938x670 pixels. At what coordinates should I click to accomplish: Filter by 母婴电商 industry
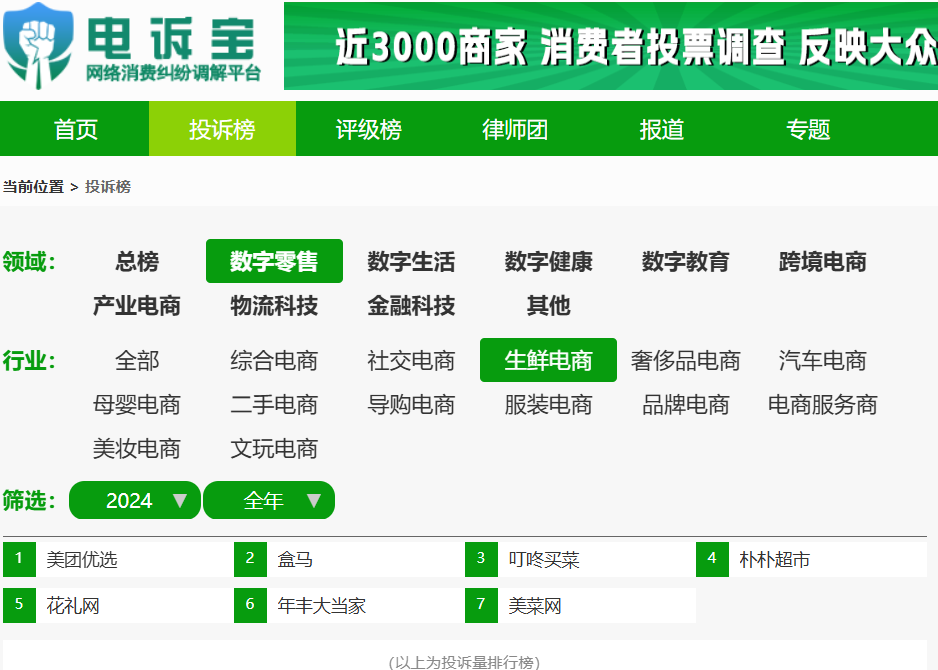tap(137, 405)
